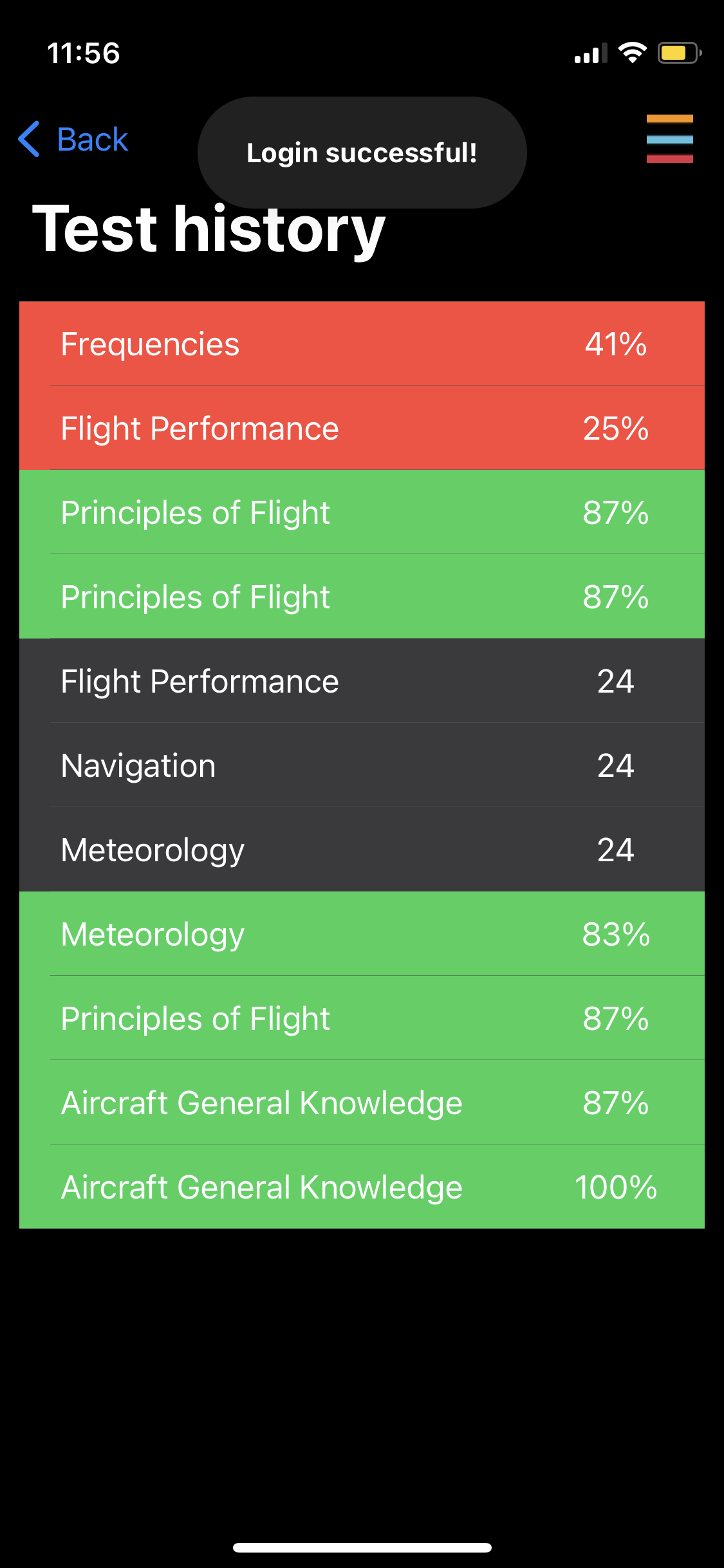Open the Frequencies 41% test result
Image resolution: width=724 pixels, height=1568 pixels.
[362, 344]
